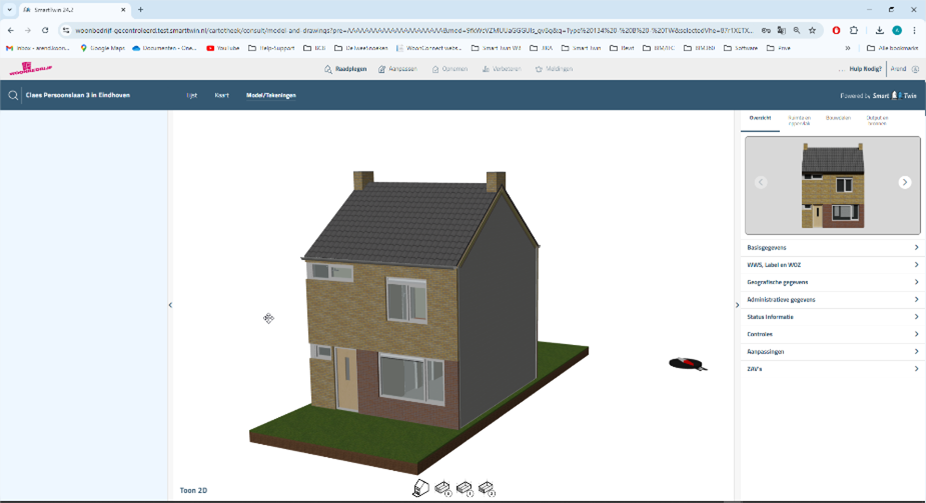
Task: Show previous photo in house carousel
Action: point(761,182)
